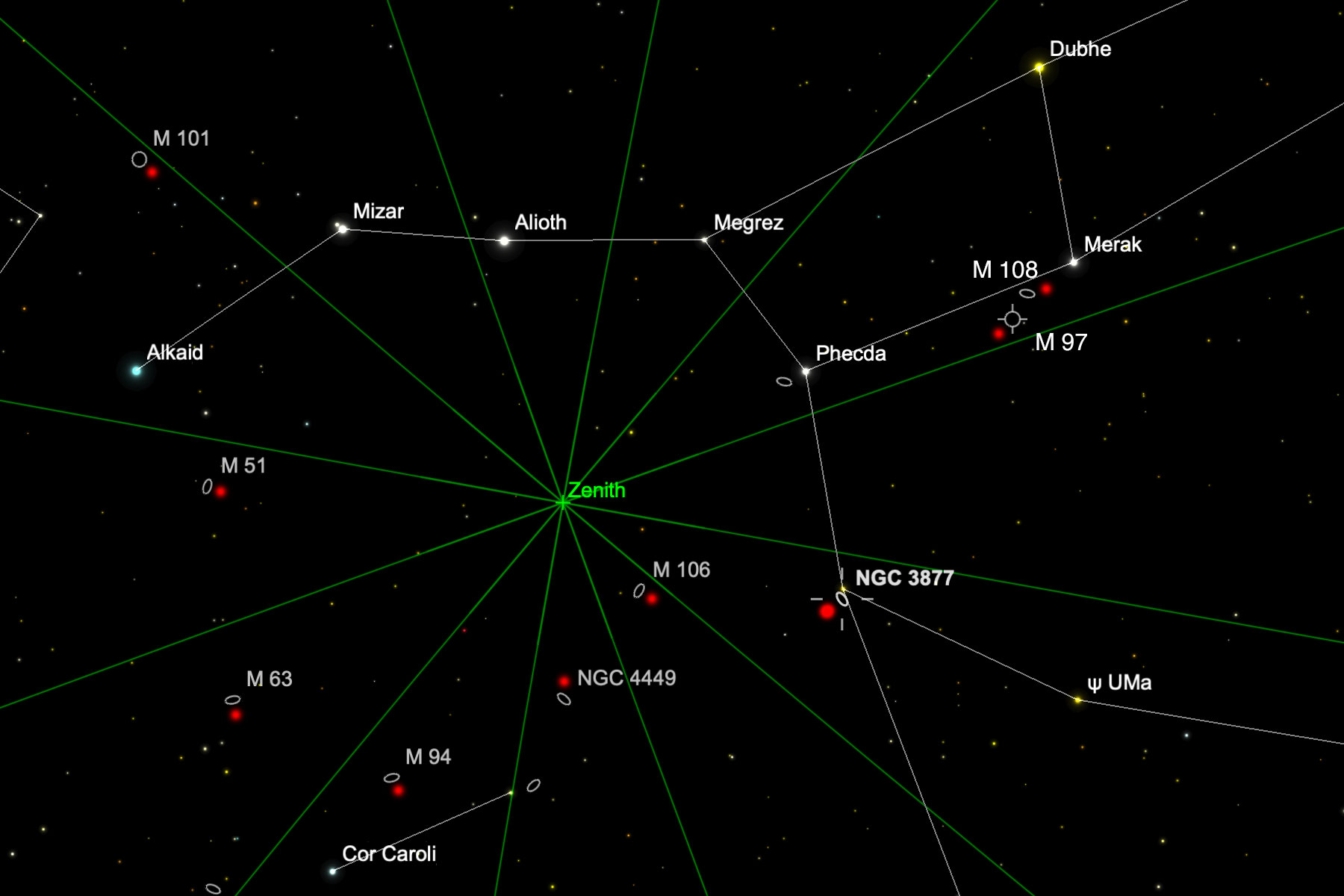Click the M 108 label
Viewport: 1344px width, 896px height.
click(x=1004, y=270)
